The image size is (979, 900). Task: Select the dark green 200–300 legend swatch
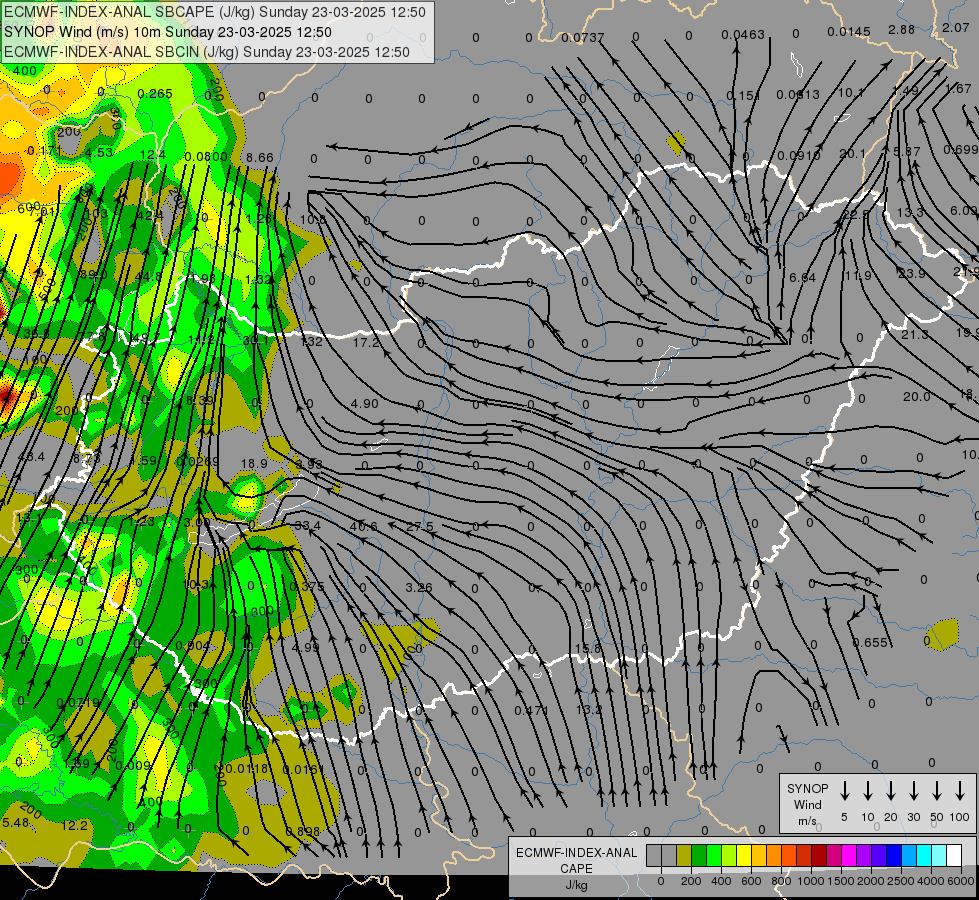pyautogui.click(x=699, y=855)
